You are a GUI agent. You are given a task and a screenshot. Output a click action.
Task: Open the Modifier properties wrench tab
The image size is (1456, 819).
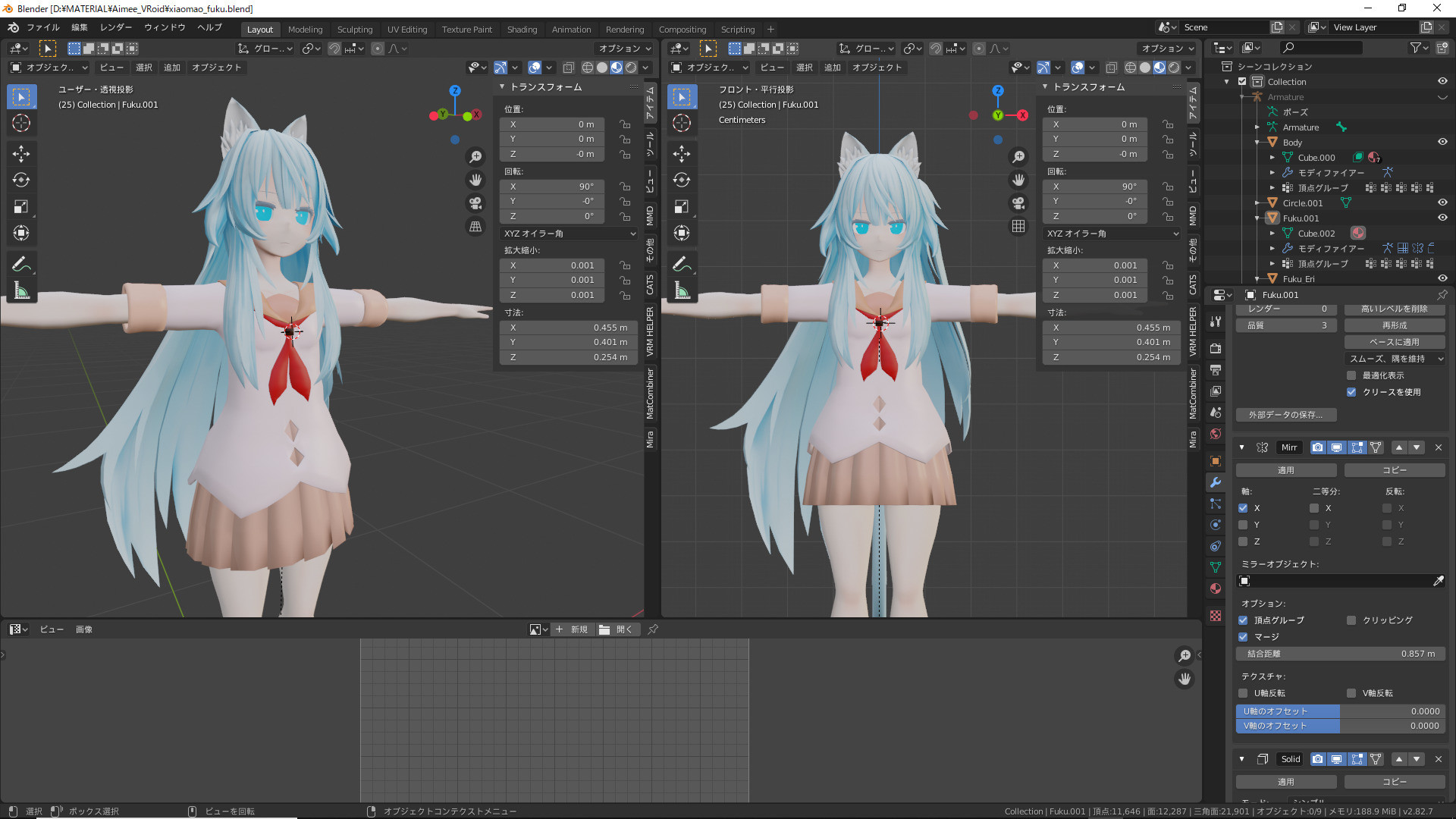click(1216, 482)
